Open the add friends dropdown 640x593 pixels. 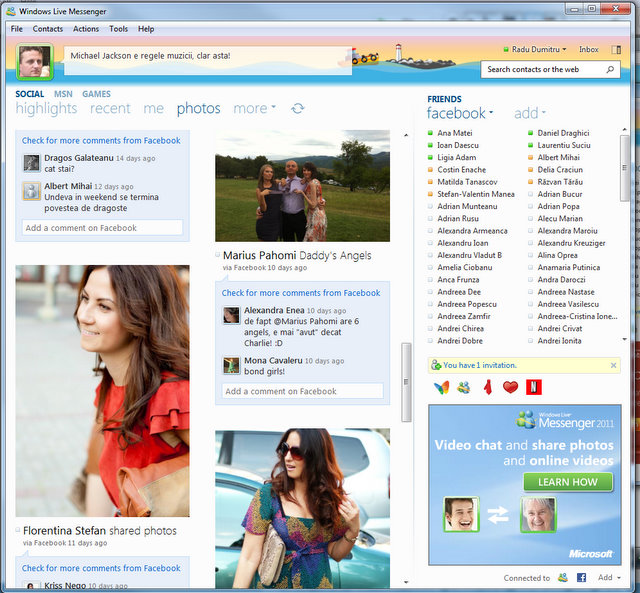pos(544,112)
